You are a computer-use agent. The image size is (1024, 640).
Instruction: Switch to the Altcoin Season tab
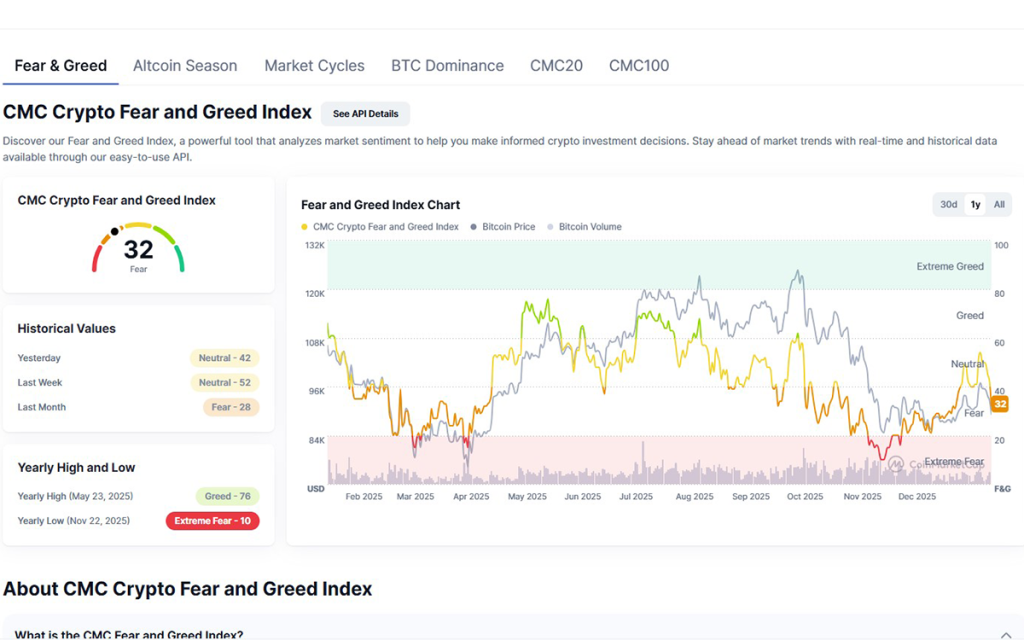185,66
